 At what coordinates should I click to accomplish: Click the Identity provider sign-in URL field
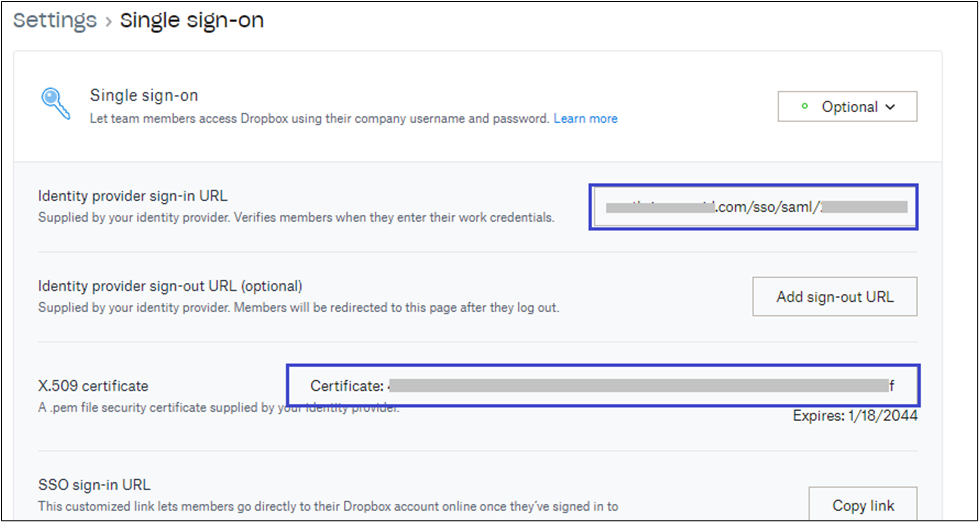(x=753, y=207)
